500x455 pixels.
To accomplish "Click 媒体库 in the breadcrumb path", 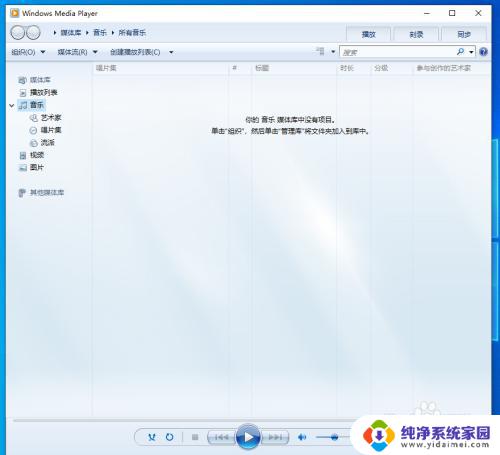I will 71,33.
